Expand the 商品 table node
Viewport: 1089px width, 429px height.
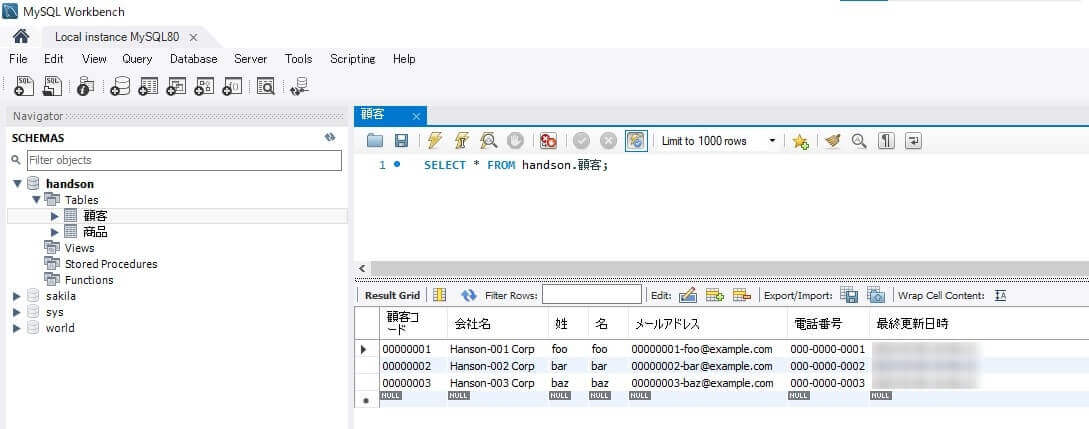pos(55,232)
